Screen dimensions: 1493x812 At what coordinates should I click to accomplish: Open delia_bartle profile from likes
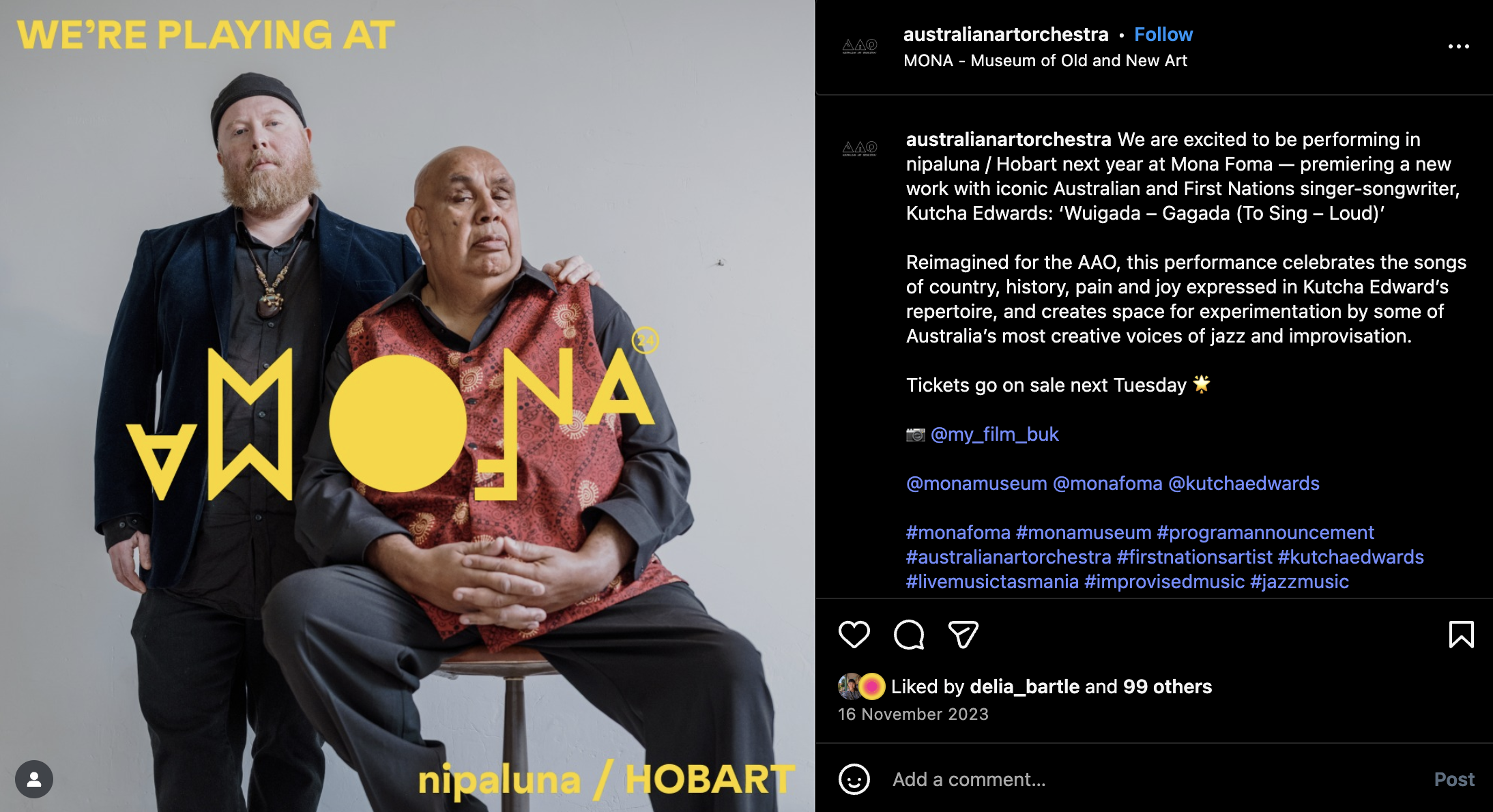coord(1025,686)
